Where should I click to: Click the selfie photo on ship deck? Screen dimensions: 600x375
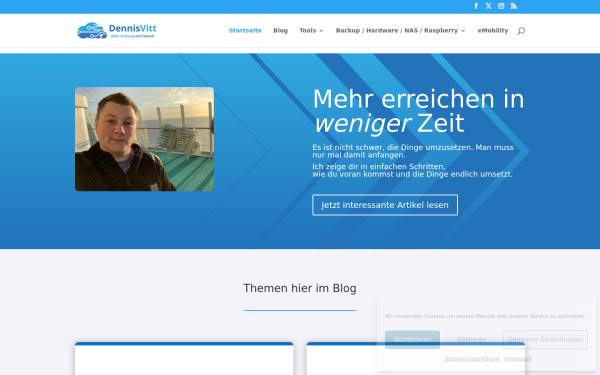[144, 139]
